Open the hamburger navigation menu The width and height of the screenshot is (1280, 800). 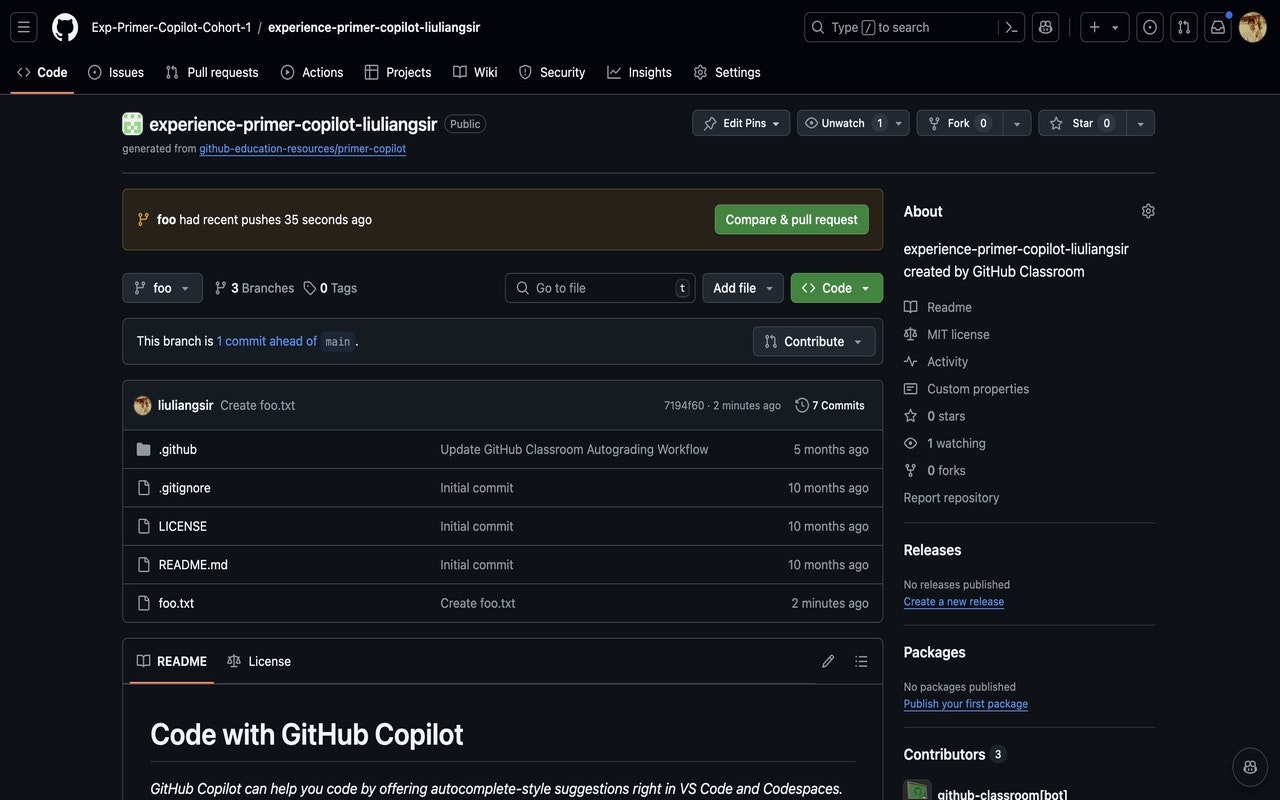pos(24,27)
